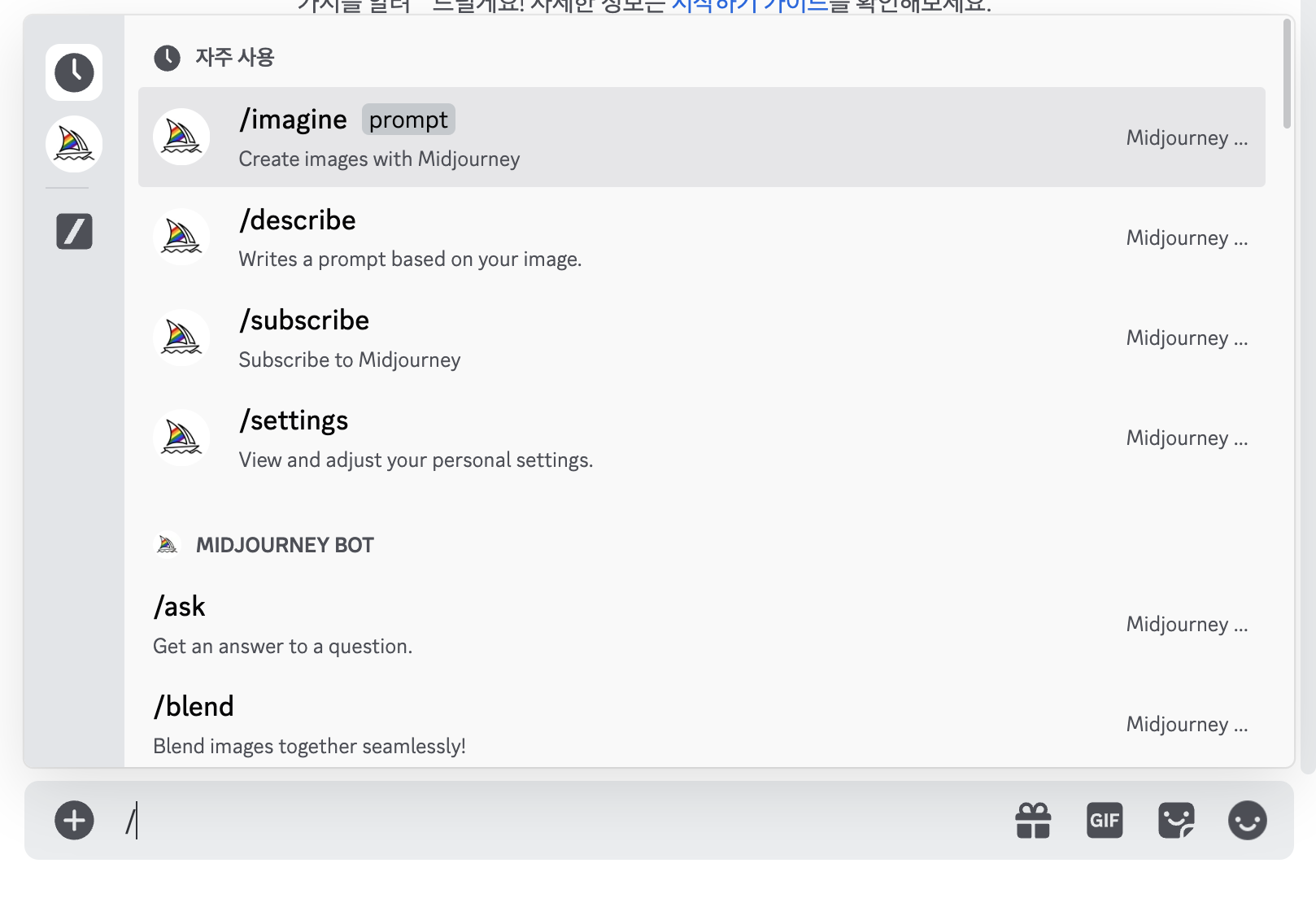Select the /subscribe command
This screenshot has width=1316, height=898.
coord(702,338)
